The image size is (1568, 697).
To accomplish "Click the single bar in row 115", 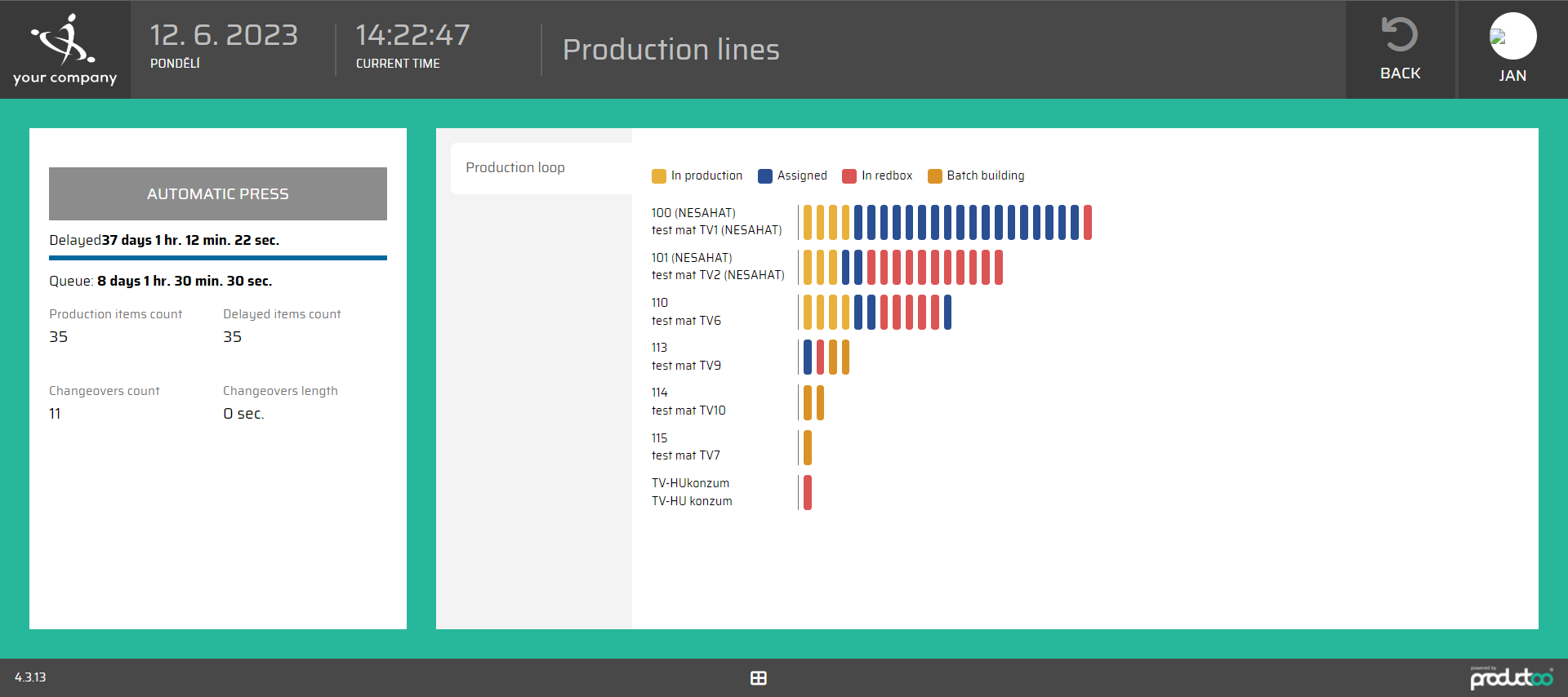I will (x=808, y=447).
